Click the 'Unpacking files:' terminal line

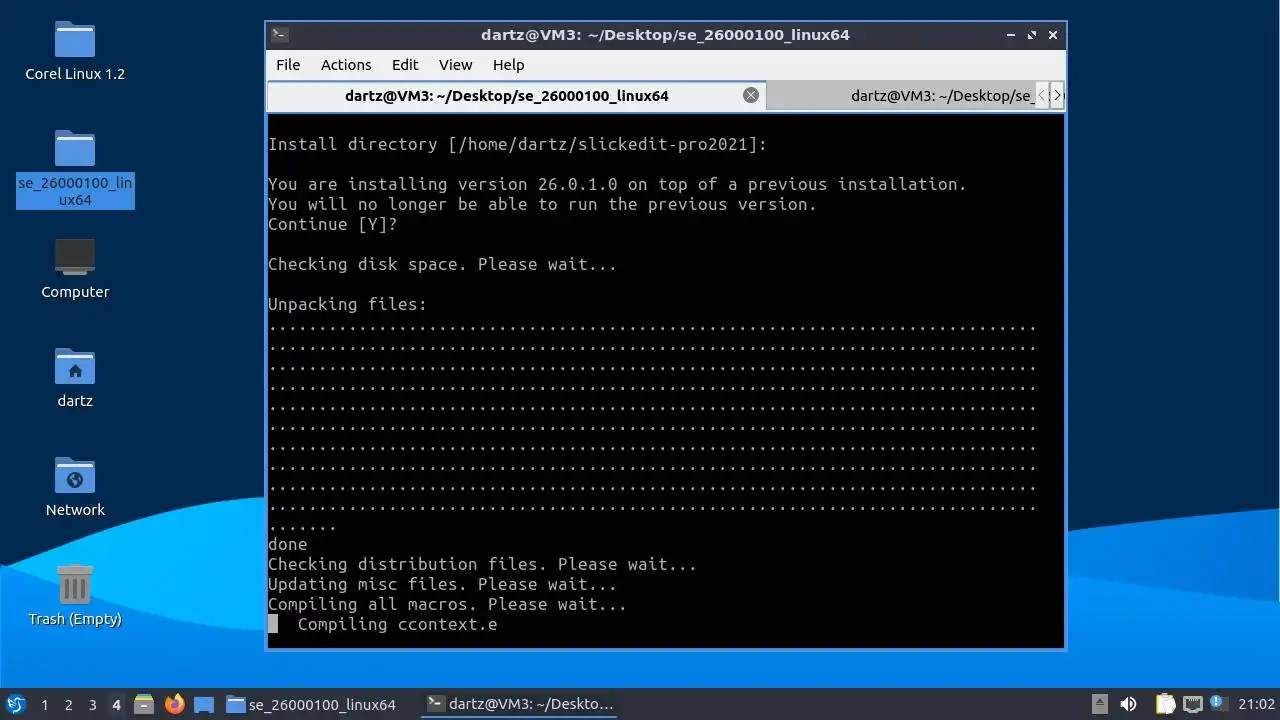pyautogui.click(x=347, y=304)
